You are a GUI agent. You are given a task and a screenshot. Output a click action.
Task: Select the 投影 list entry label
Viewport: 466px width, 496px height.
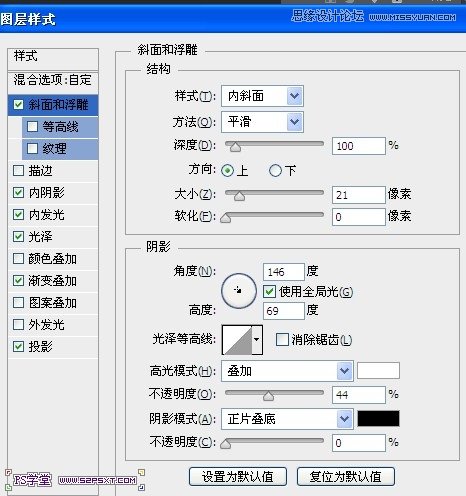[x=41, y=347]
